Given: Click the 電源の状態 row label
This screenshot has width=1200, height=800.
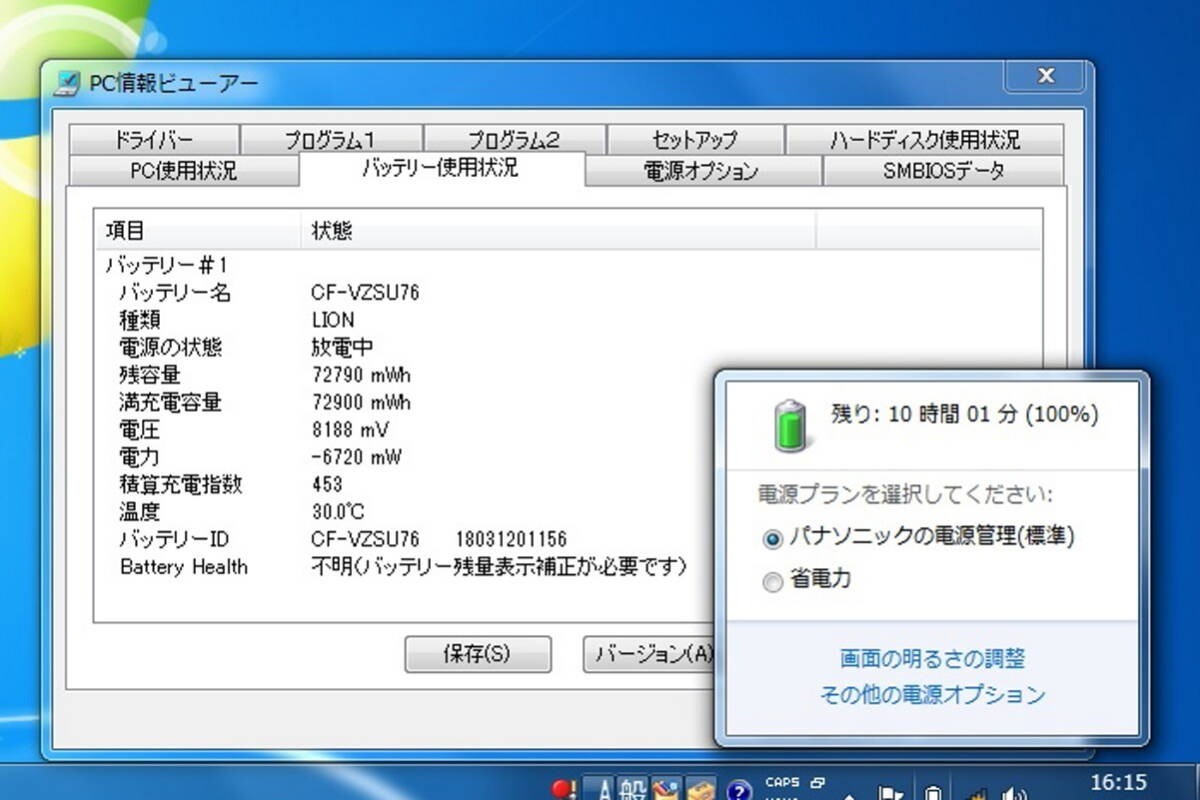Looking at the screenshot, I should coord(170,348).
